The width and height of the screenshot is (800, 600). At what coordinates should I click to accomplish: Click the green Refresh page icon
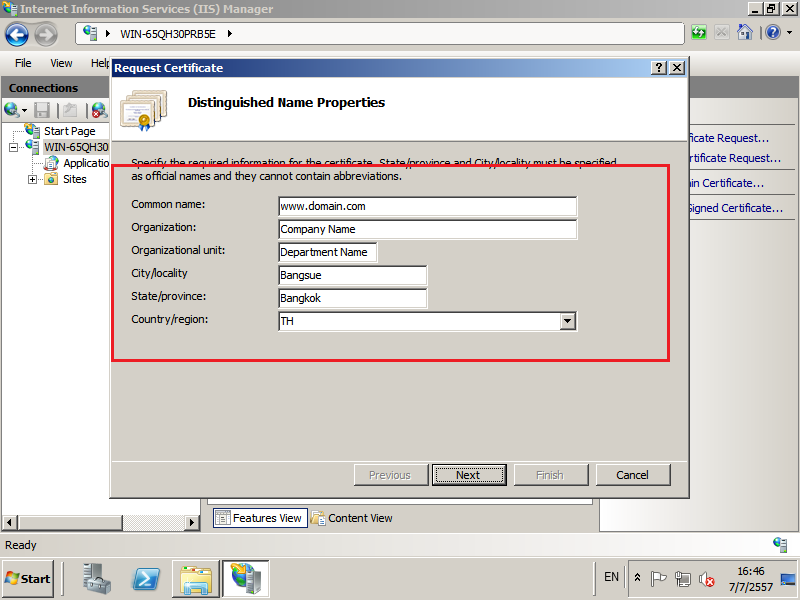699,33
